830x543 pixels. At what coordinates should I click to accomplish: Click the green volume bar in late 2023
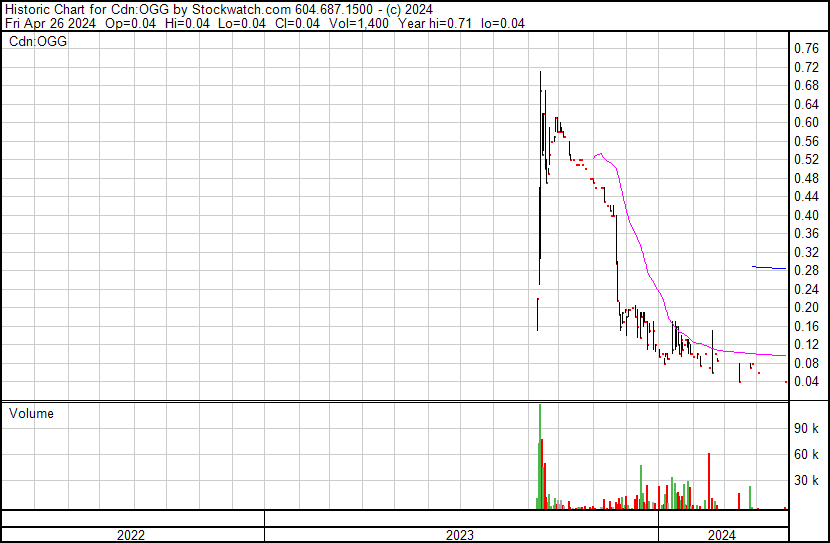tap(641, 487)
